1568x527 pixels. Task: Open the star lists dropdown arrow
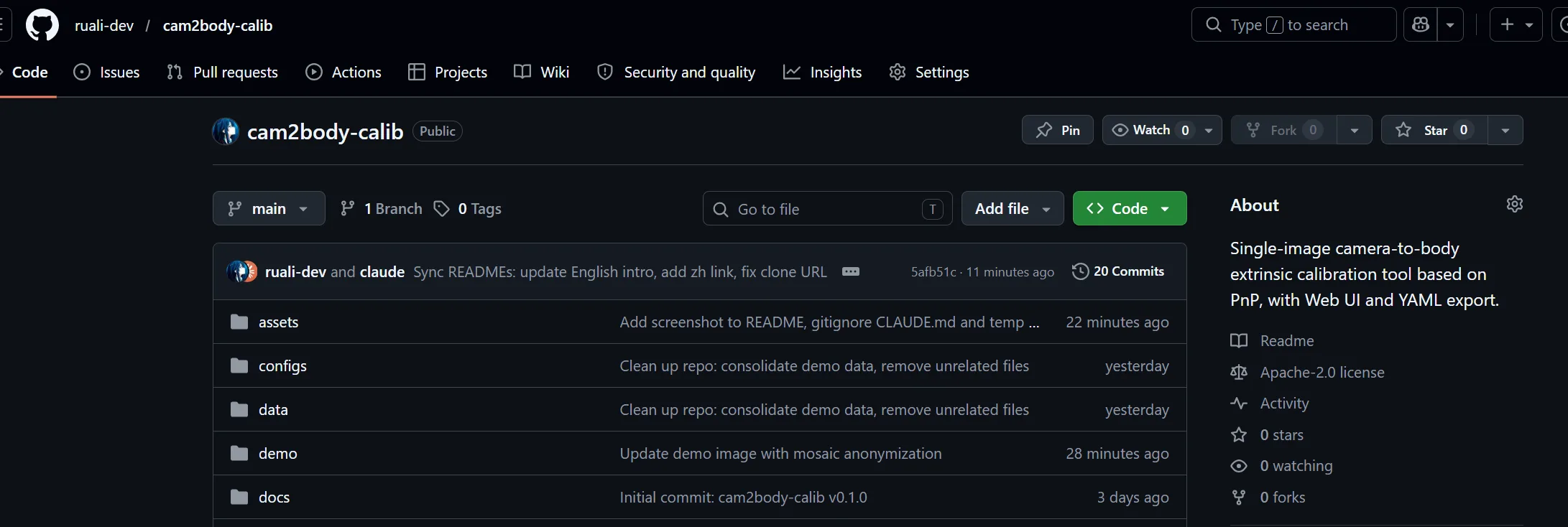click(x=1505, y=130)
